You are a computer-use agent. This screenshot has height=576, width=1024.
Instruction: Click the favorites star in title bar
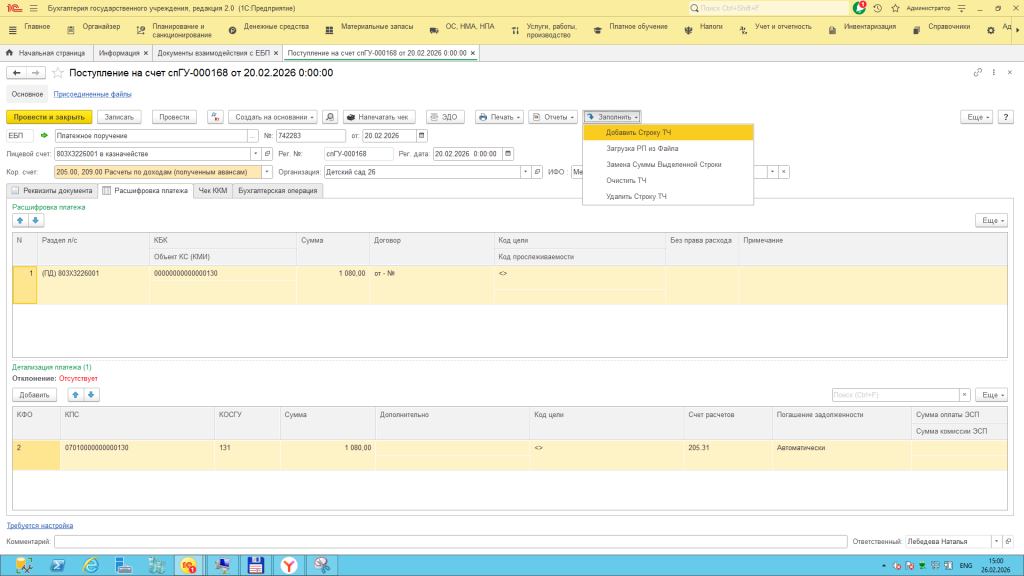pyautogui.click(x=893, y=8)
